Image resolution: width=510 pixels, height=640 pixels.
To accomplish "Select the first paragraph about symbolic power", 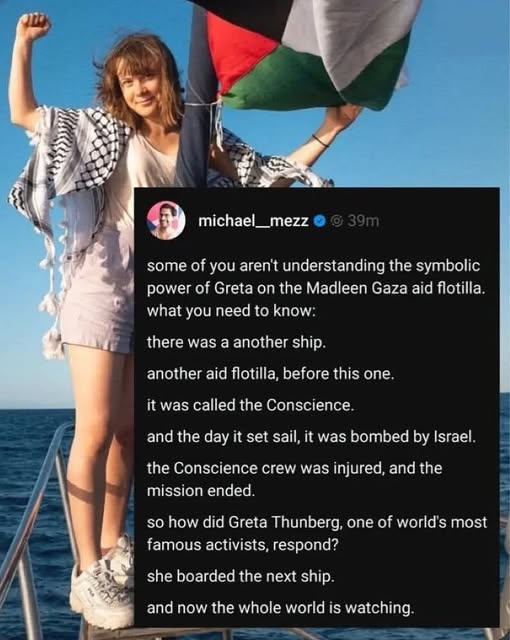I will pyautogui.click(x=316, y=288).
